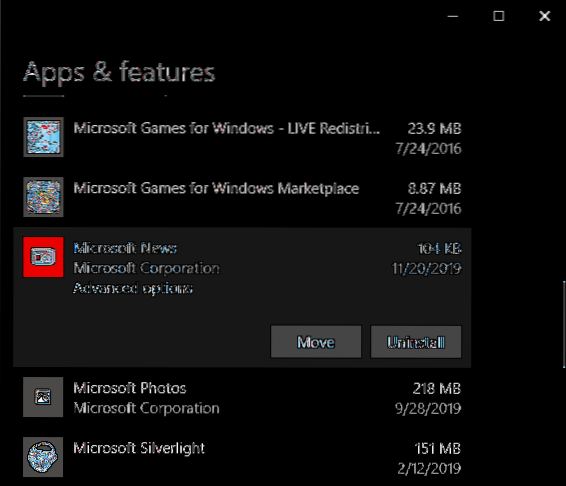Click the red Microsoft News icon
Viewport: 566px width, 486px height.
pyautogui.click(x=43, y=257)
